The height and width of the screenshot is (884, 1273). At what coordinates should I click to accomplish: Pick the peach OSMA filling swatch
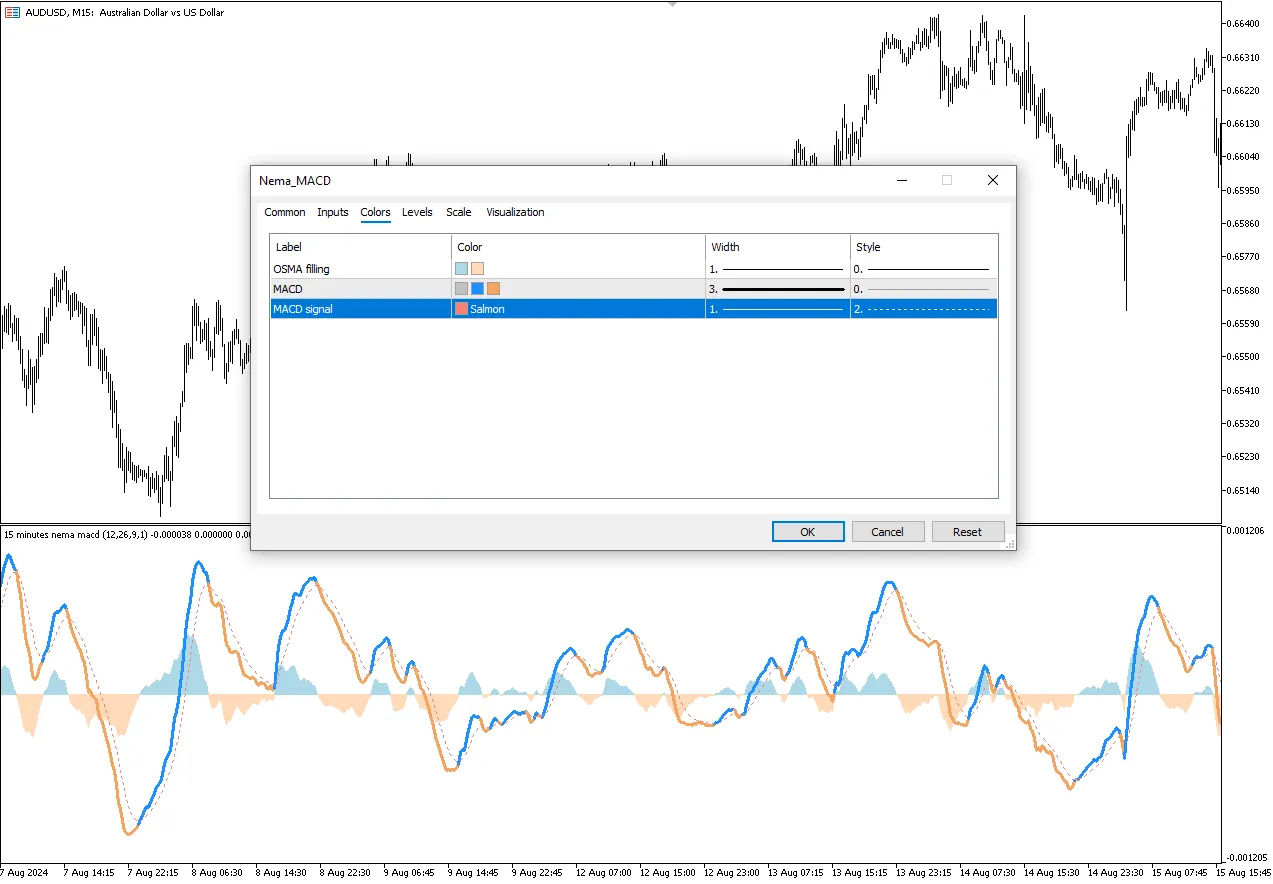click(x=478, y=269)
